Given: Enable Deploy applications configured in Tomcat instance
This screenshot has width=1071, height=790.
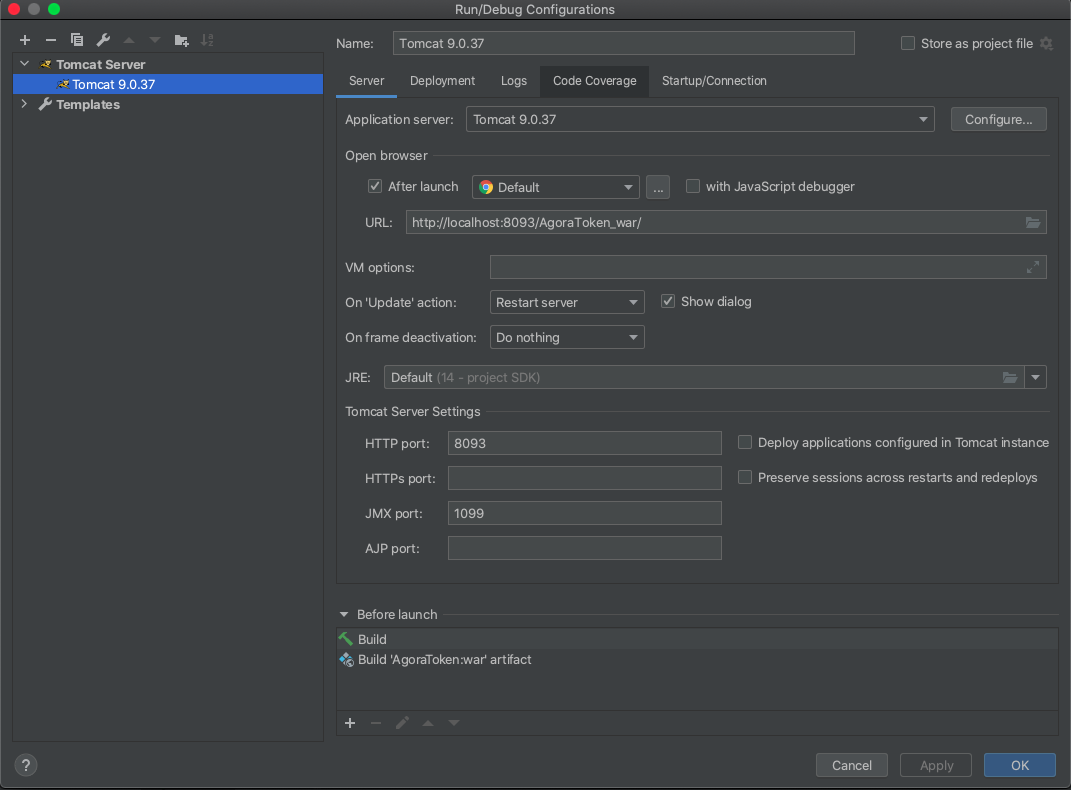Looking at the screenshot, I should [745, 442].
